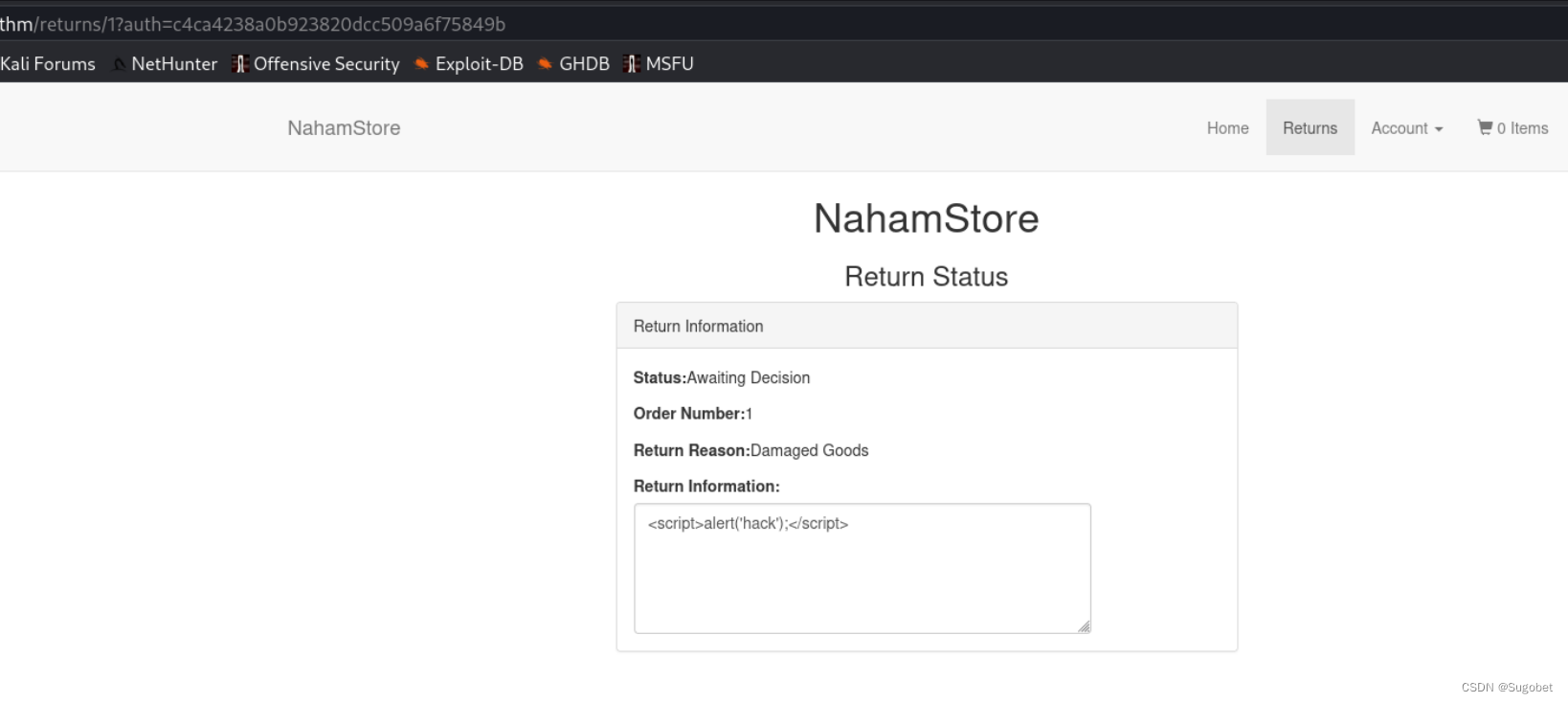
Task: Select the Returns nav item
Action: click(1310, 127)
